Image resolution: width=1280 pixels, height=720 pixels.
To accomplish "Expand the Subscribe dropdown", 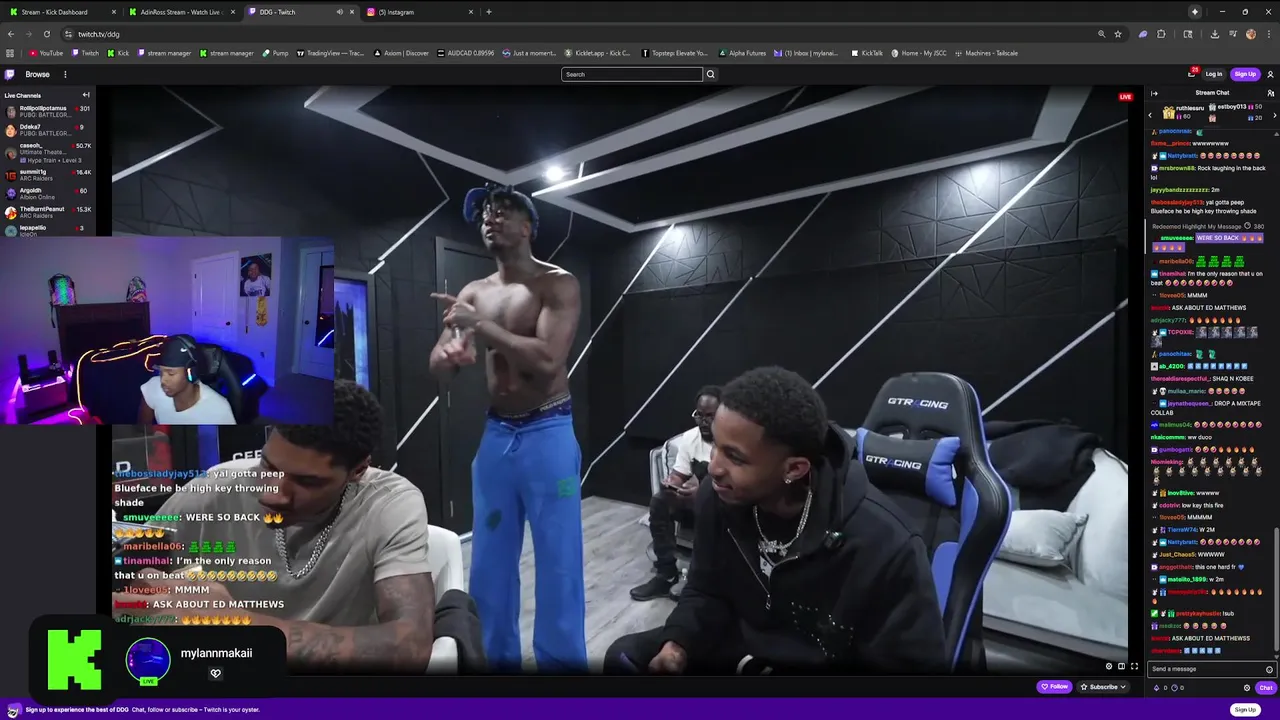I will (x=1104, y=687).
